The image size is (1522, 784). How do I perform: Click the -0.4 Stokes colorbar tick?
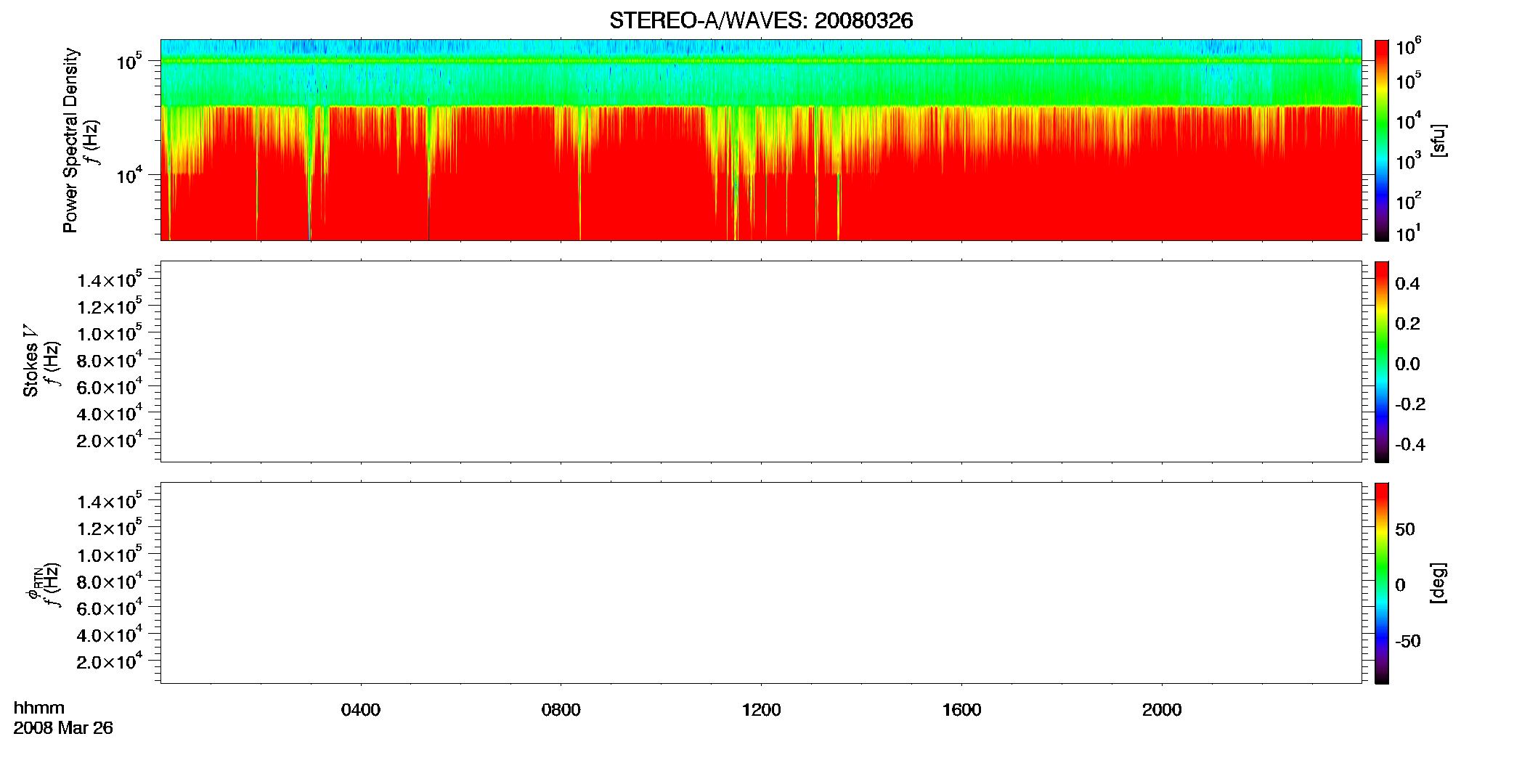click(1410, 444)
